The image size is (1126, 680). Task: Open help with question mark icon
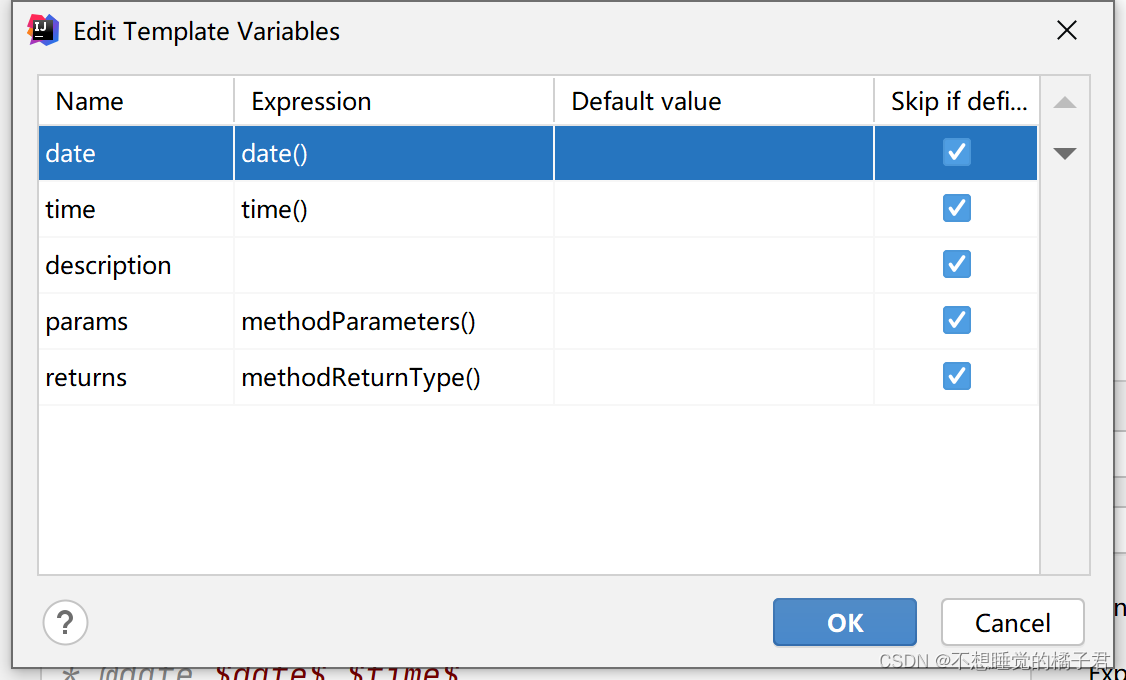point(65,623)
